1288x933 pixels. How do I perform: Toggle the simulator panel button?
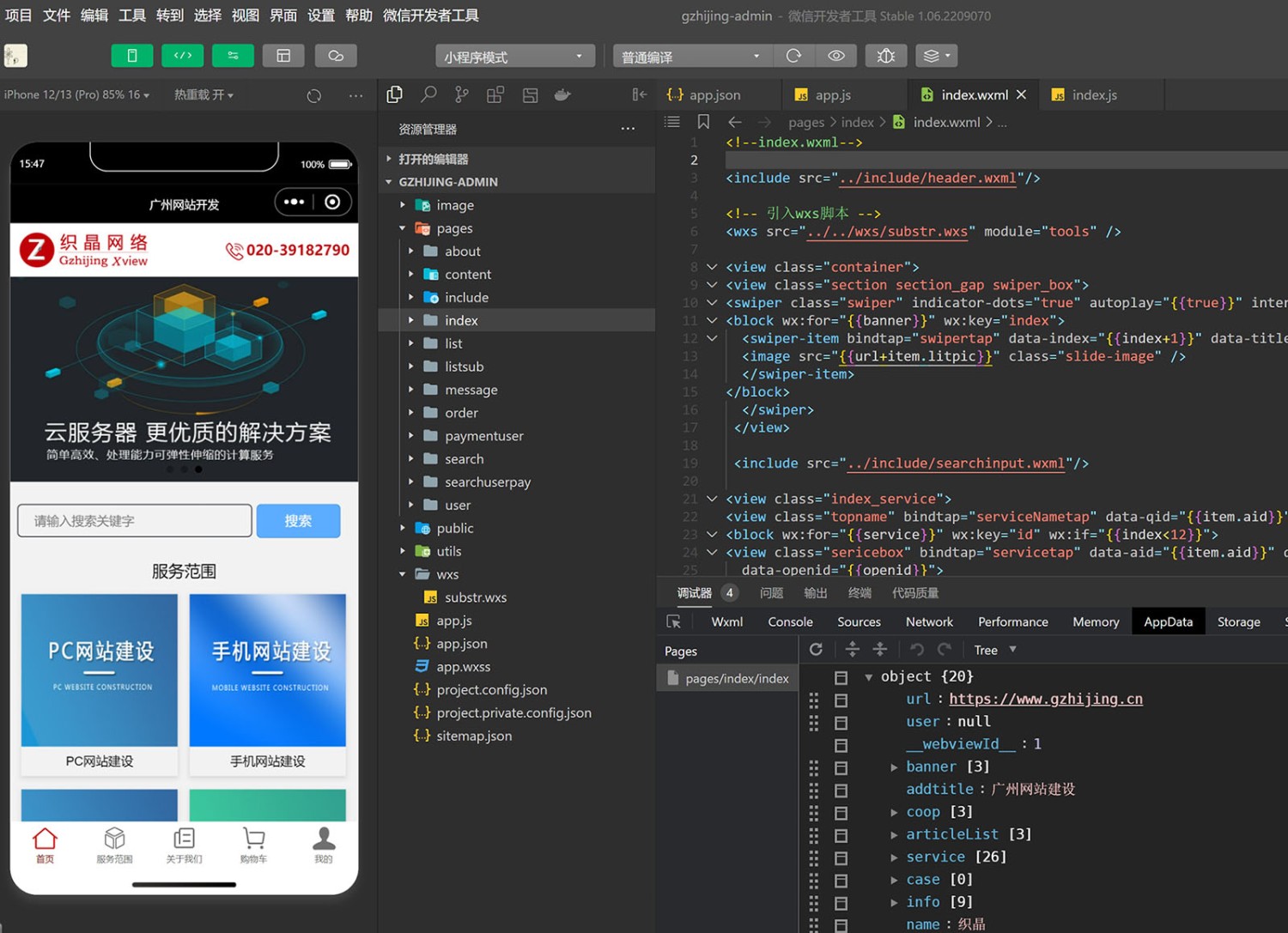[132, 56]
